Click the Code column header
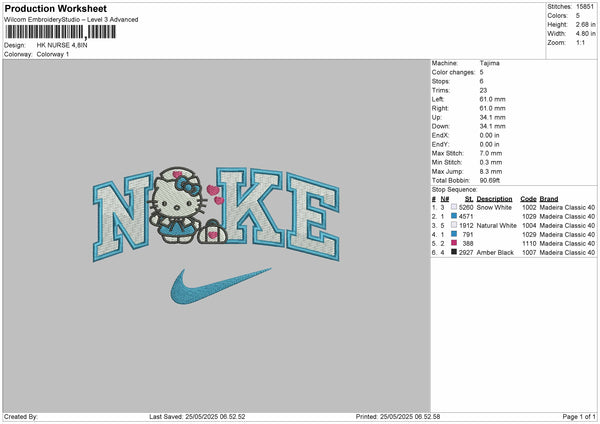The height and width of the screenshot is (424, 600). point(528,198)
